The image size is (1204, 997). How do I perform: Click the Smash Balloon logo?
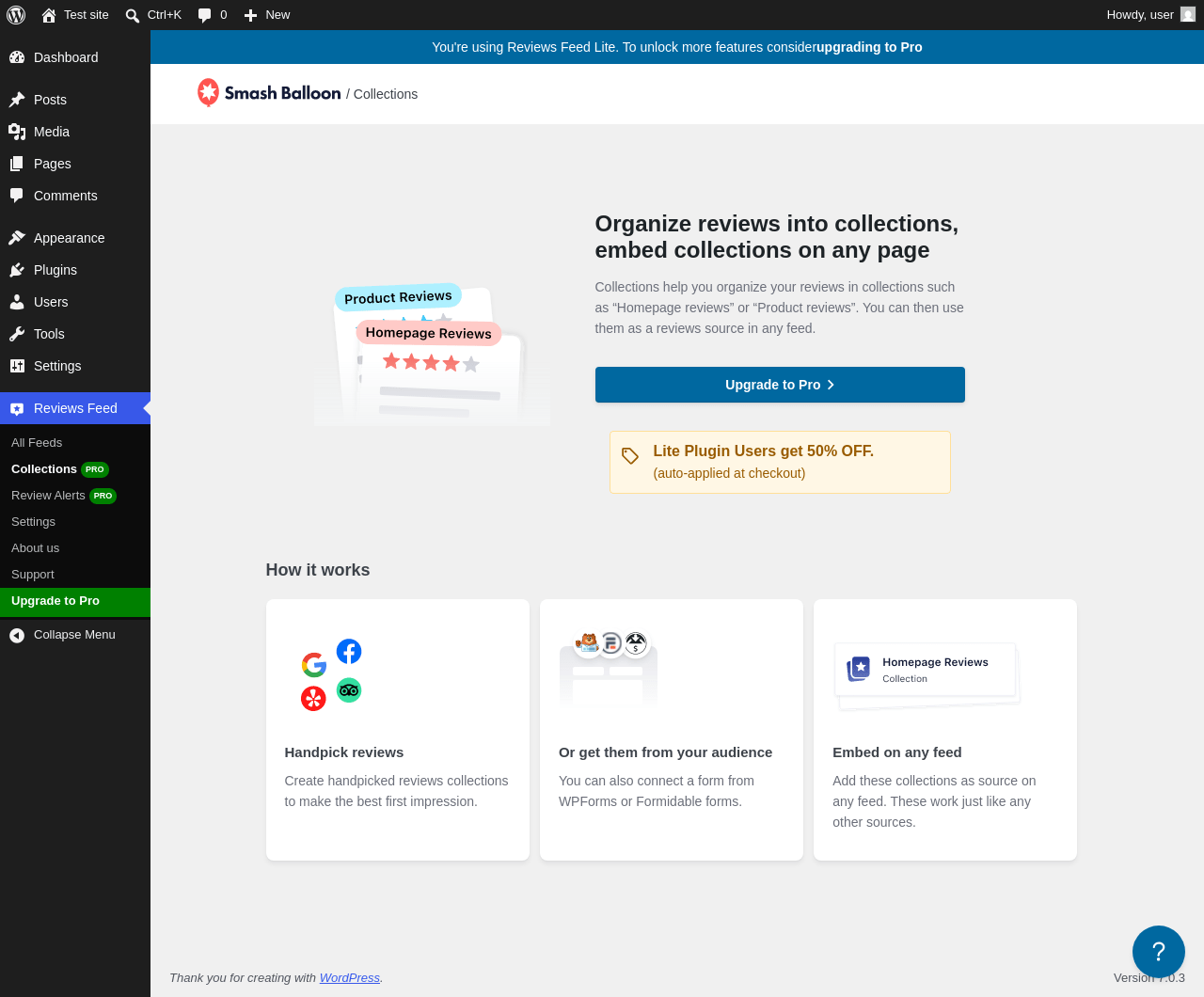pos(269,93)
